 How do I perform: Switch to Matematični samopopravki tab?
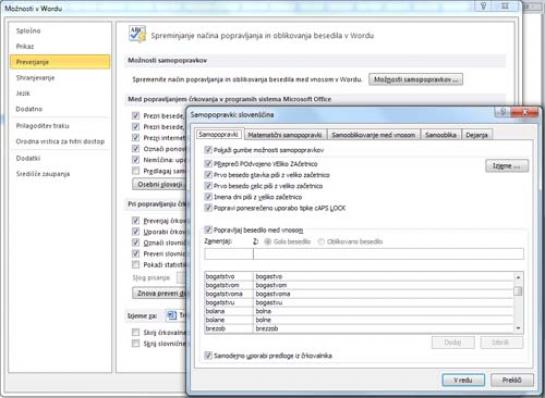click(285, 135)
